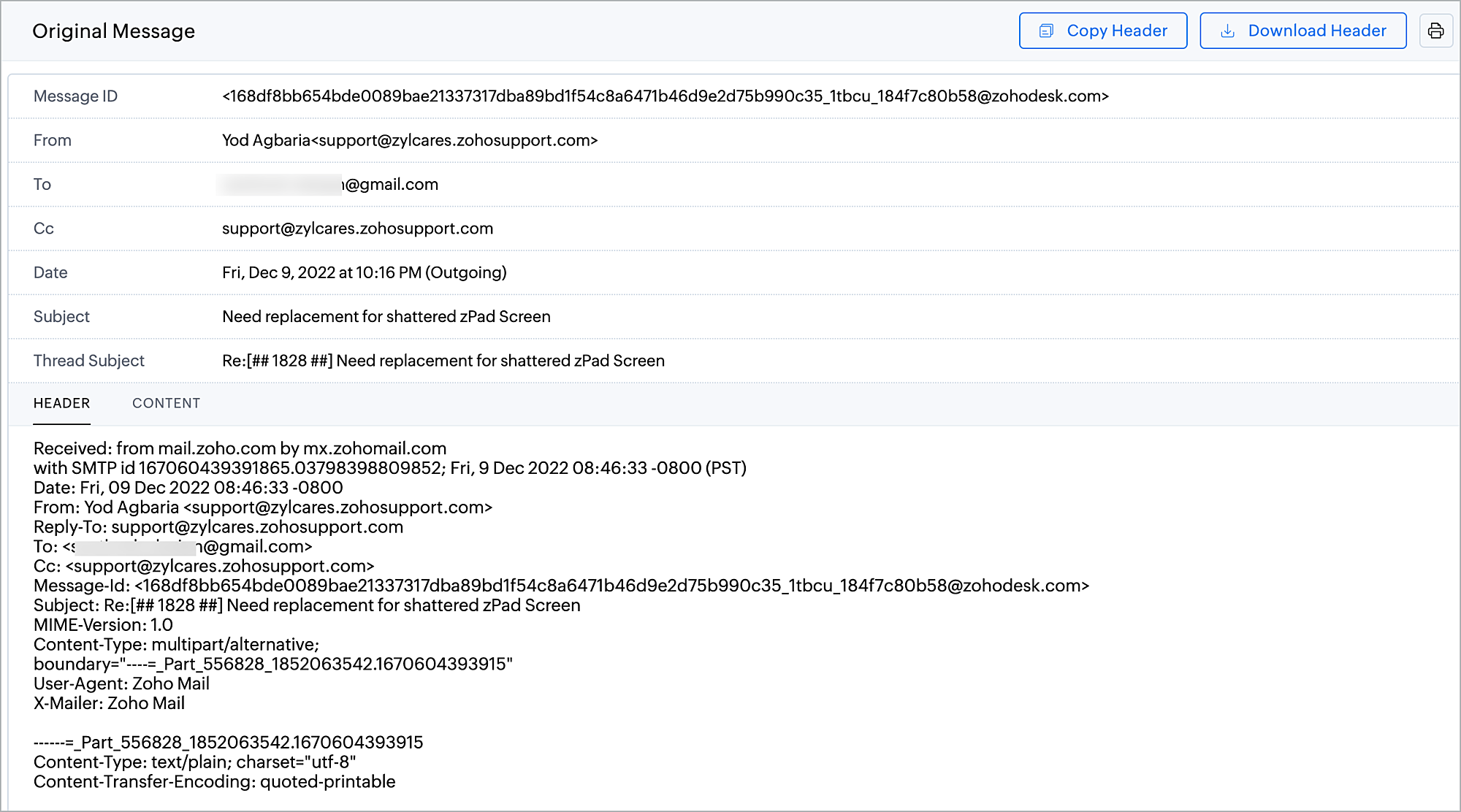Screen dimensions: 1461x812
Task: Click the Content-Transfer-Encoding line
Action: (x=214, y=781)
